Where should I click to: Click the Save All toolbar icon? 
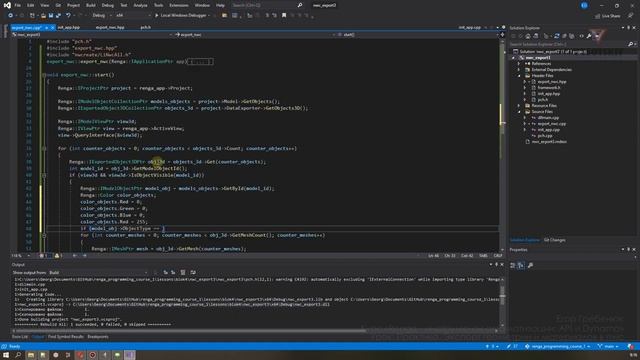click(x=58, y=16)
